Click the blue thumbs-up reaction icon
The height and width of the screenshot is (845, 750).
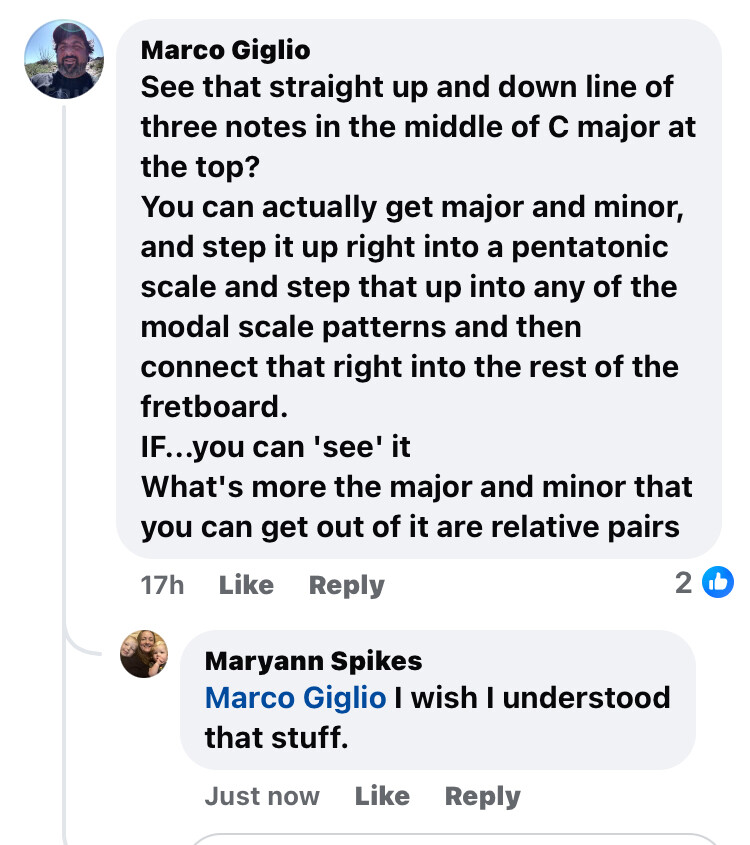click(x=717, y=582)
